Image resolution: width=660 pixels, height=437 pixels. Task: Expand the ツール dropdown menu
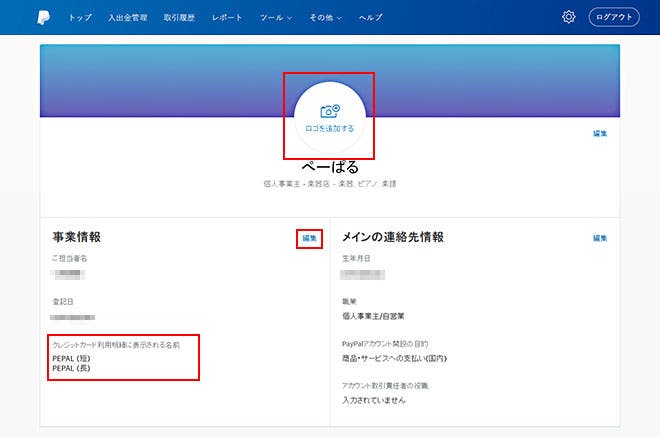275,18
